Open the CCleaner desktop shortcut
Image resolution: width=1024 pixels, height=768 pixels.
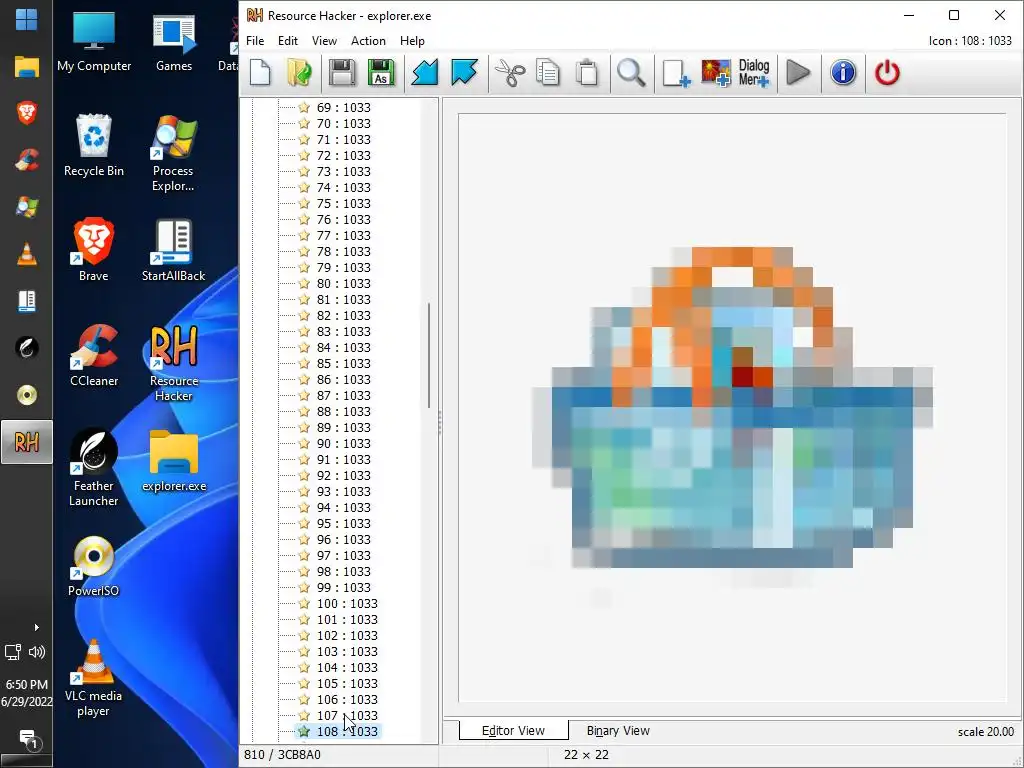coord(93,356)
